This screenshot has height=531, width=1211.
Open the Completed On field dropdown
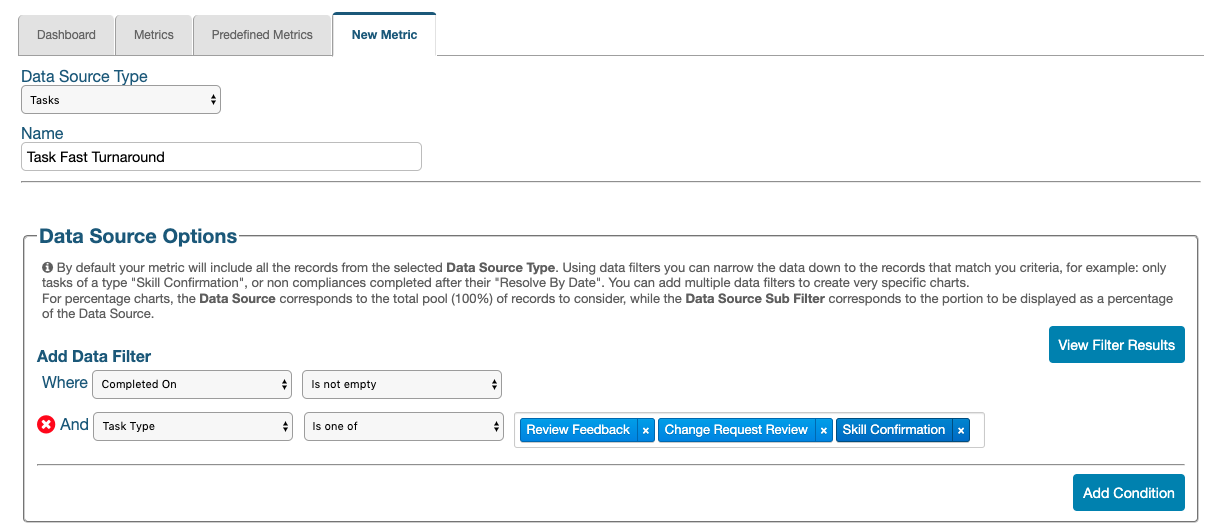(x=192, y=384)
